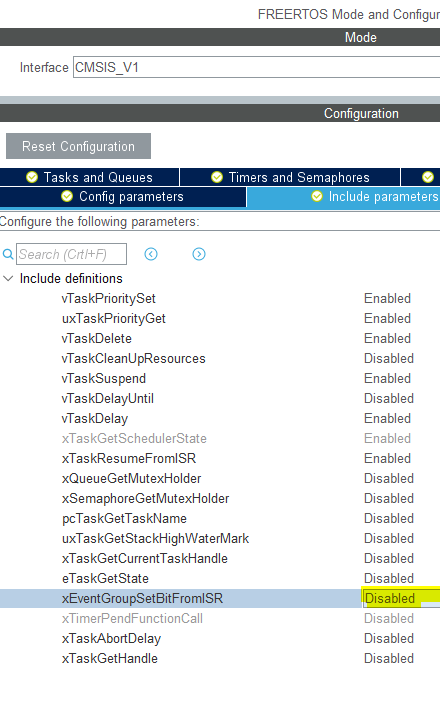Select the uxTaskGetStackHighWaterMark row label
Viewport: 440px width, 701px height.
[156, 538]
